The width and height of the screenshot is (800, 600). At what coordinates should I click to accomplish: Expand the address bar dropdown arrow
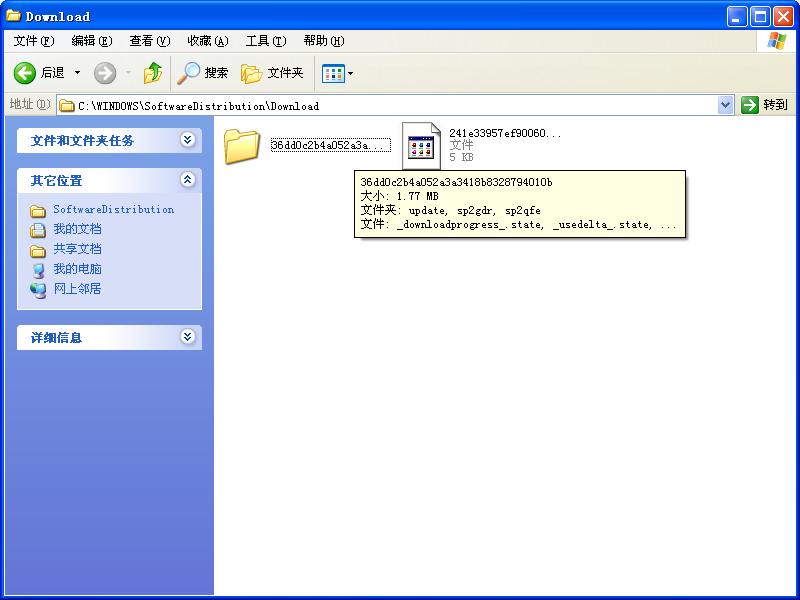(x=726, y=106)
